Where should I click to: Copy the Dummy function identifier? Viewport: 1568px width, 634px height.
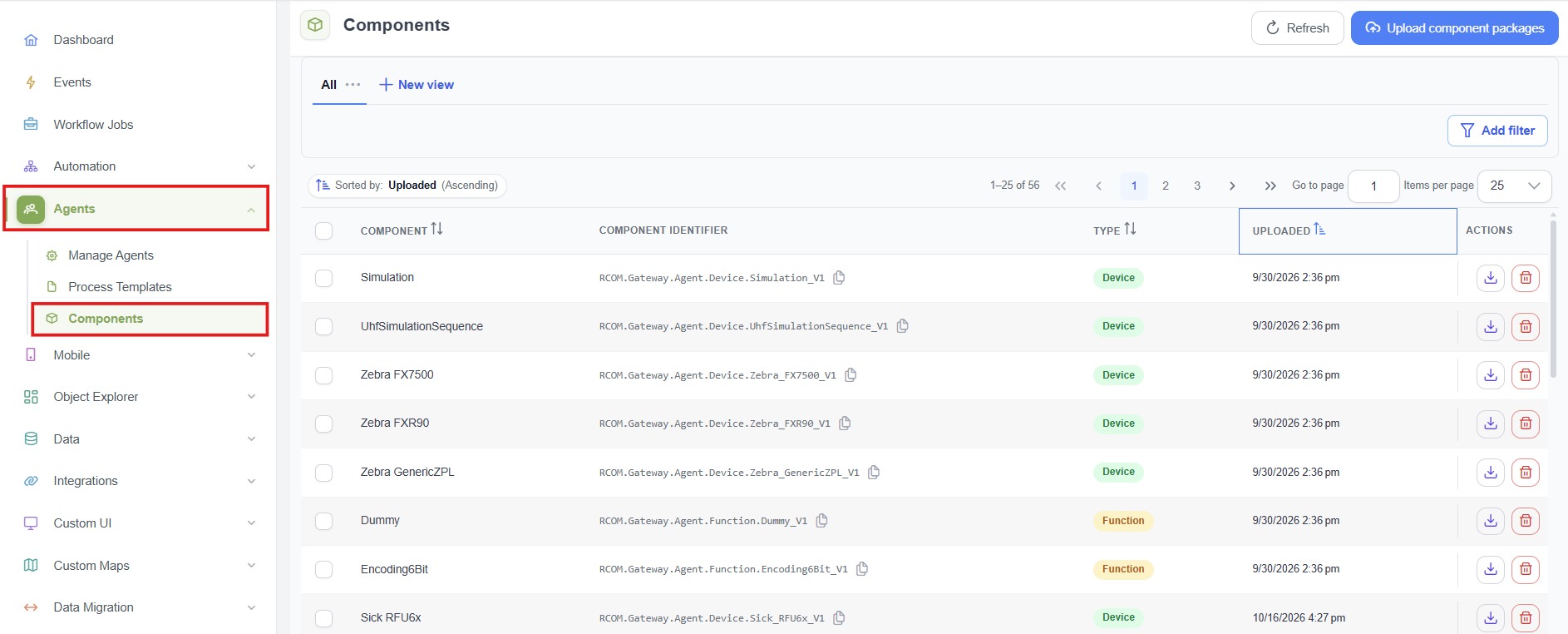(821, 520)
